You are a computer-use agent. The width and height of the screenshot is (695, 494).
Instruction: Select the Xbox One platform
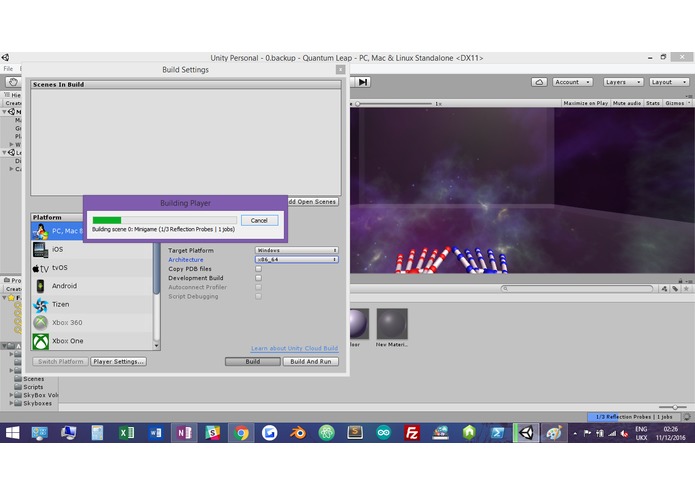pos(92,341)
